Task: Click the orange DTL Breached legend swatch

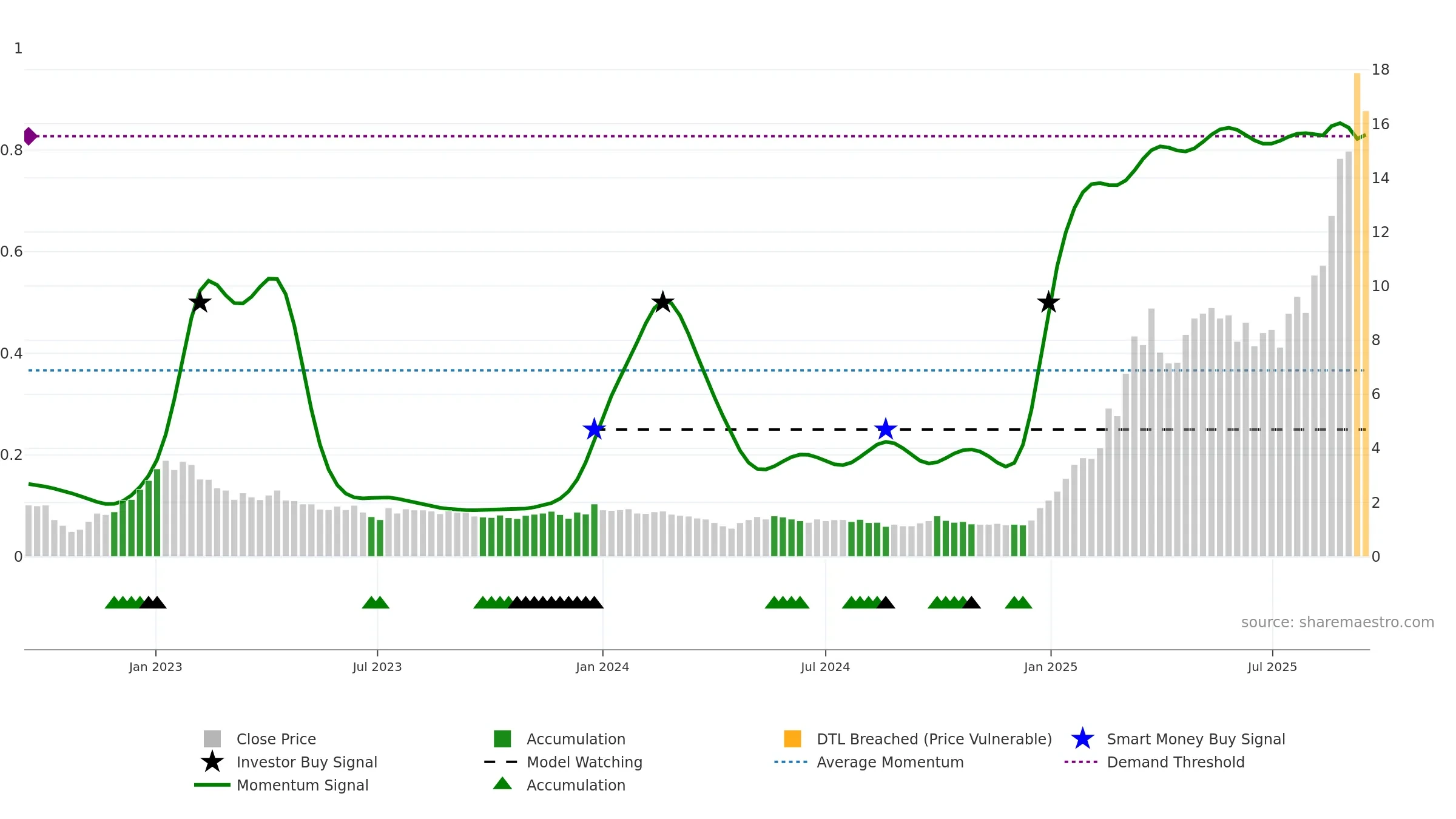Action: tap(792, 739)
